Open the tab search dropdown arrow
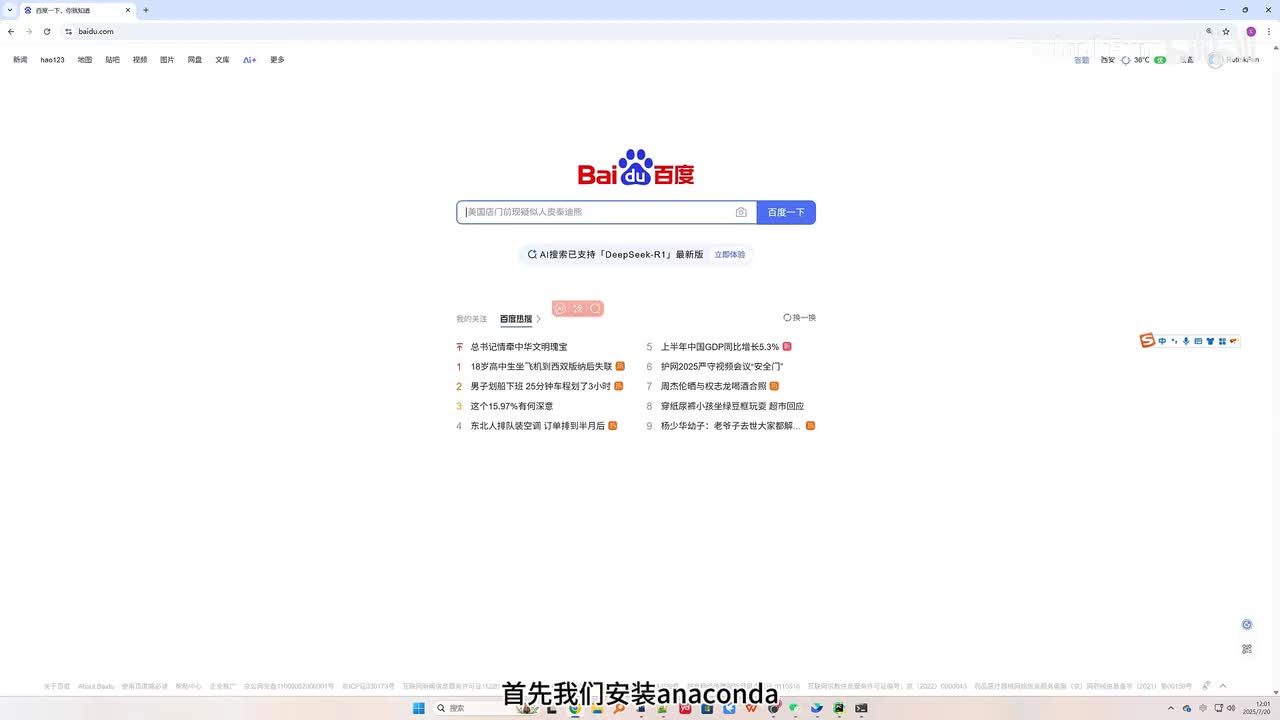Image resolution: width=1280 pixels, height=720 pixels. [9, 10]
